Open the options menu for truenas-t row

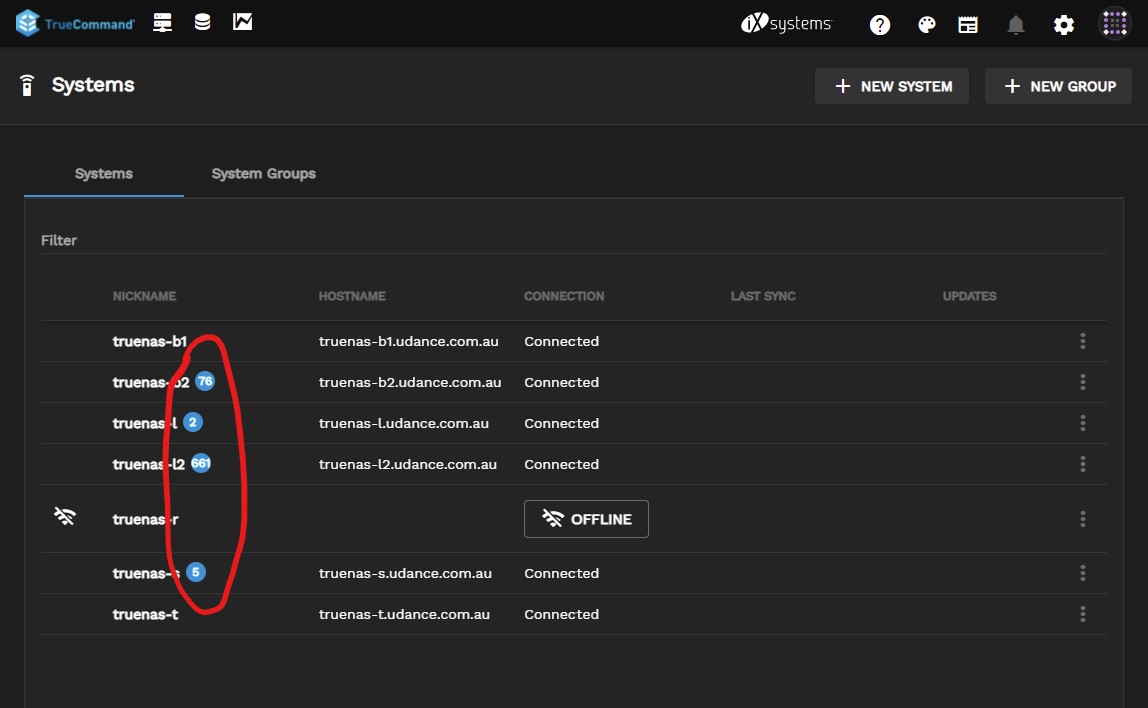[x=1083, y=614]
